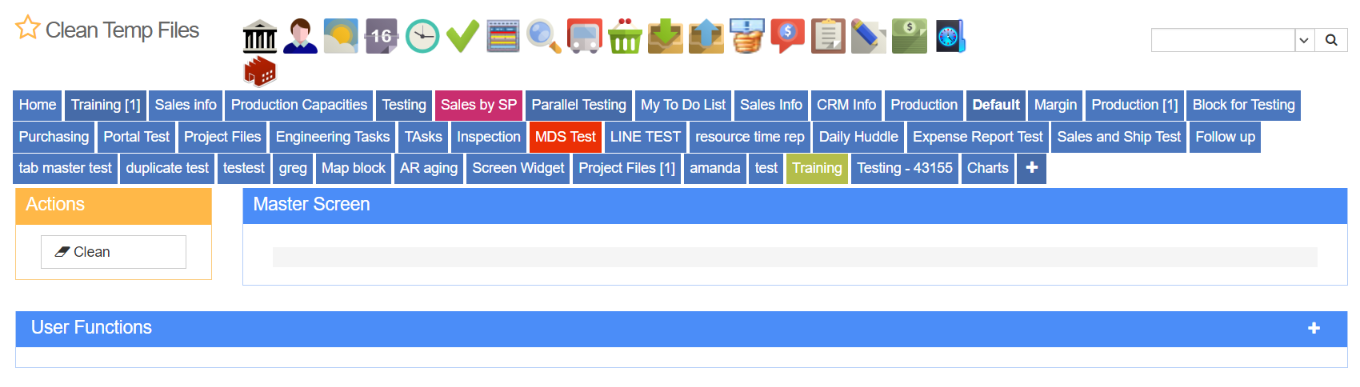Open the user profile person icon
1360x387 pixels.
click(x=300, y=37)
